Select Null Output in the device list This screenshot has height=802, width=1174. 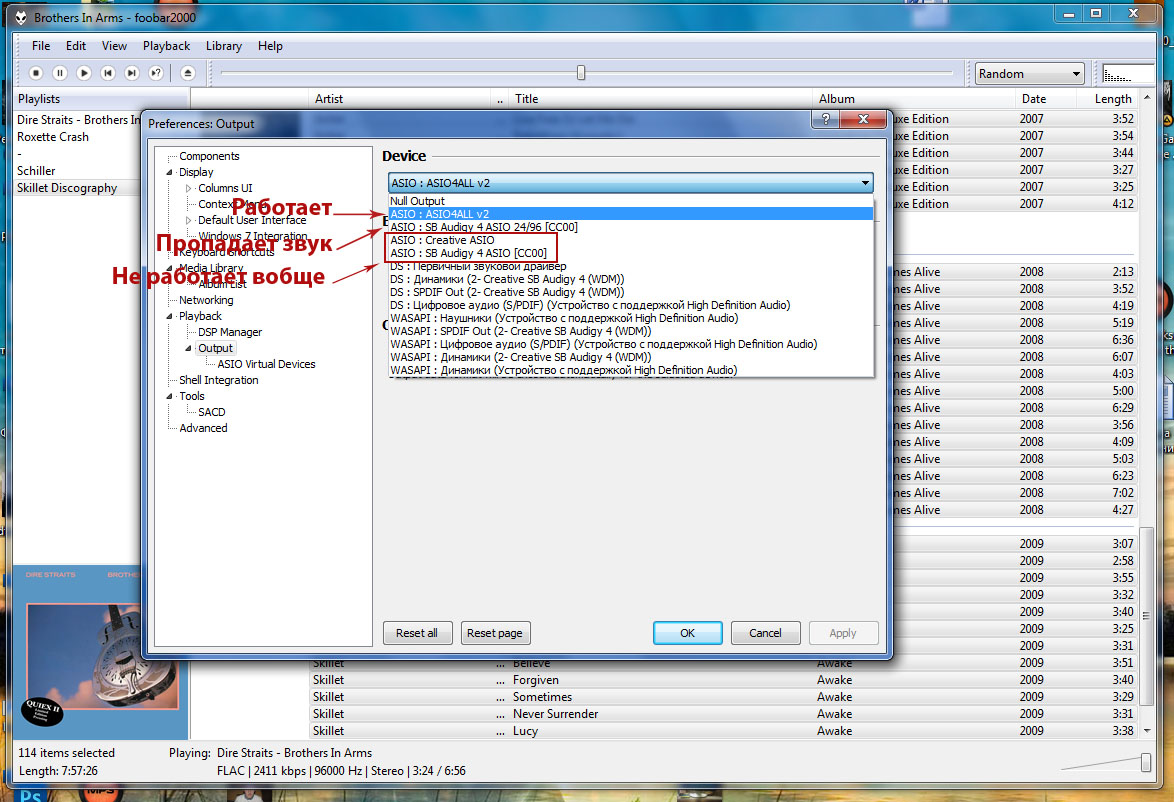[x=630, y=201]
